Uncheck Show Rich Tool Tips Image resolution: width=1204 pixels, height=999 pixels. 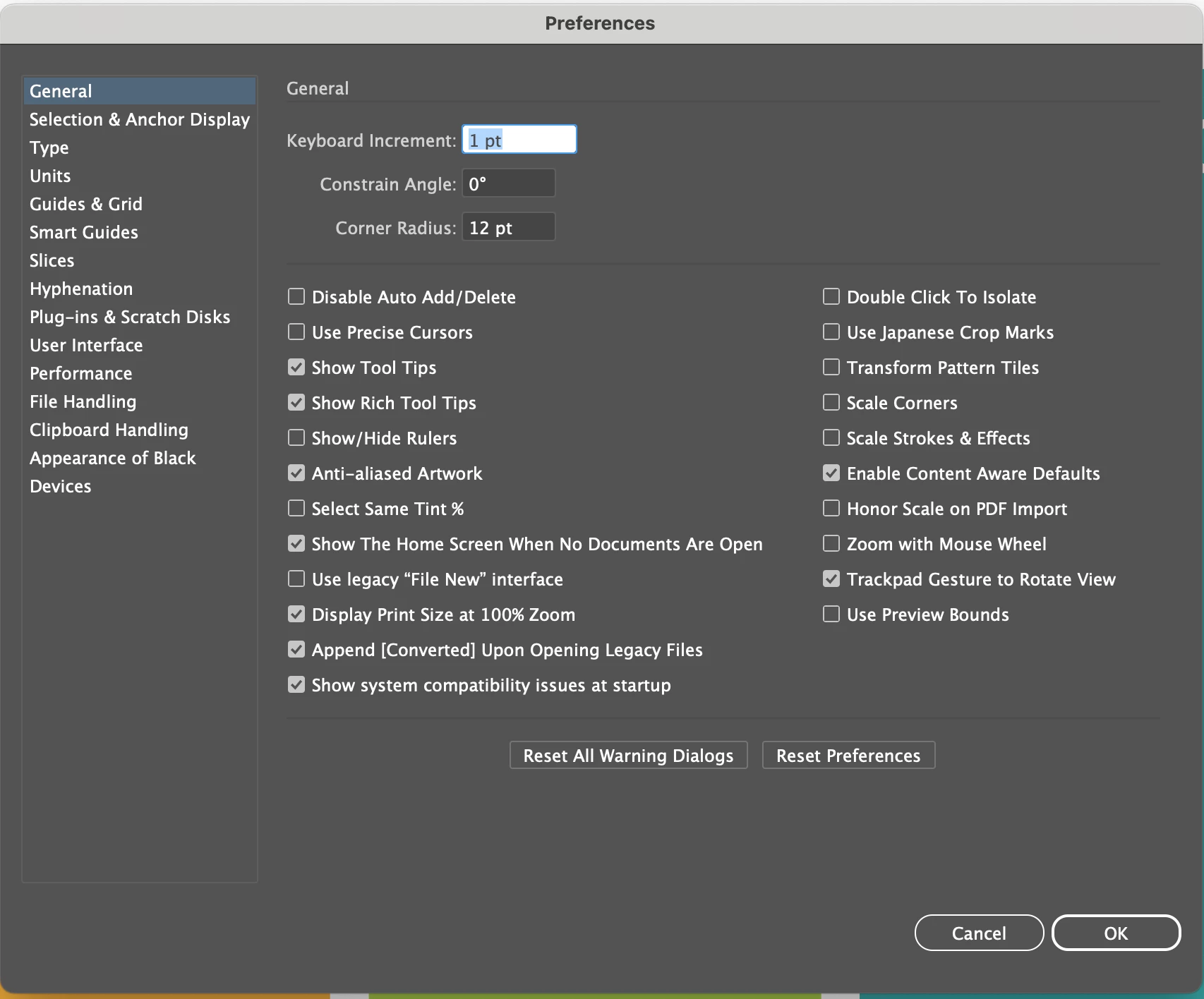[296, 402]
